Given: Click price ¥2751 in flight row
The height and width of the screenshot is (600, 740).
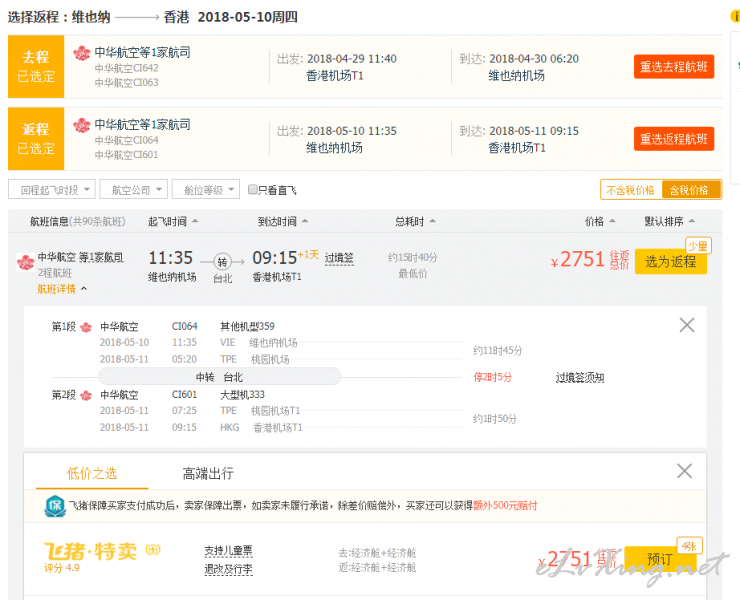Looking at the screenshot, I should pyautogui.click(x=578, y=260).
